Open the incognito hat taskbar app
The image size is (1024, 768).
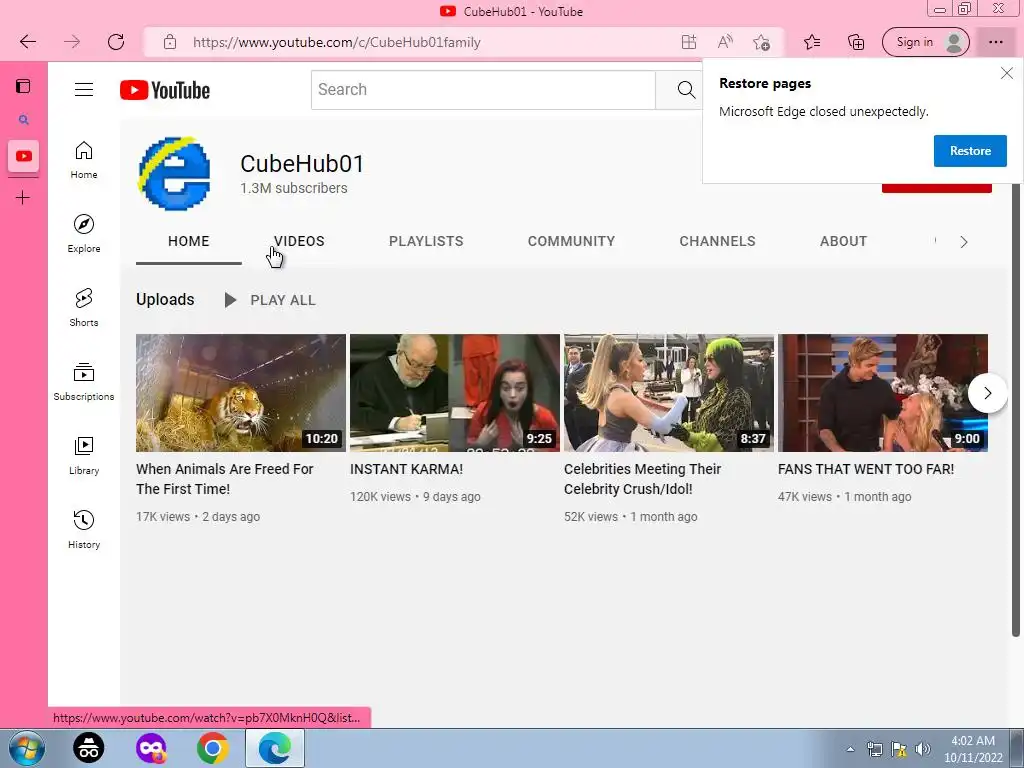(x=88, y=748)
